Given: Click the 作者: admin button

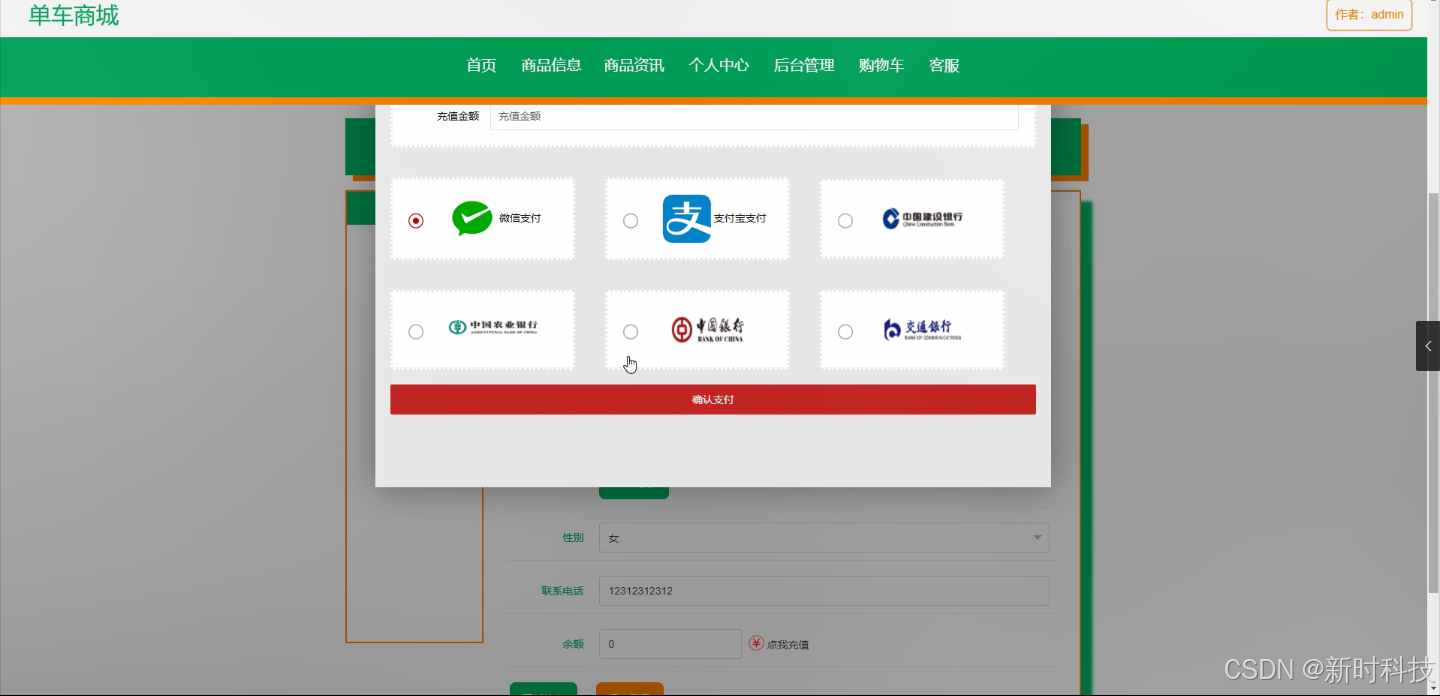Looking at the screenshot, I should [1369, 14].
